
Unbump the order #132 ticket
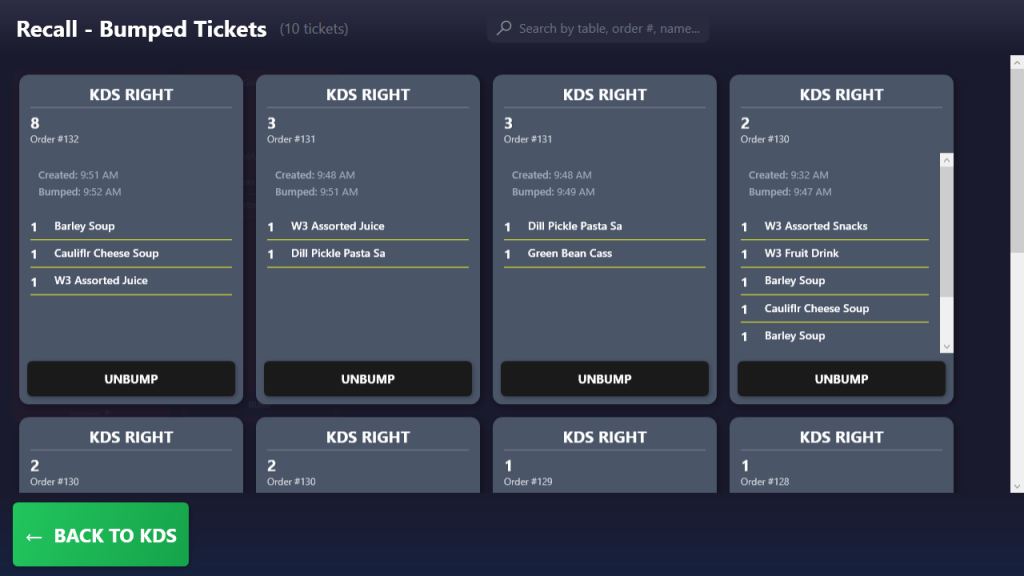click(x=131, y=379)
